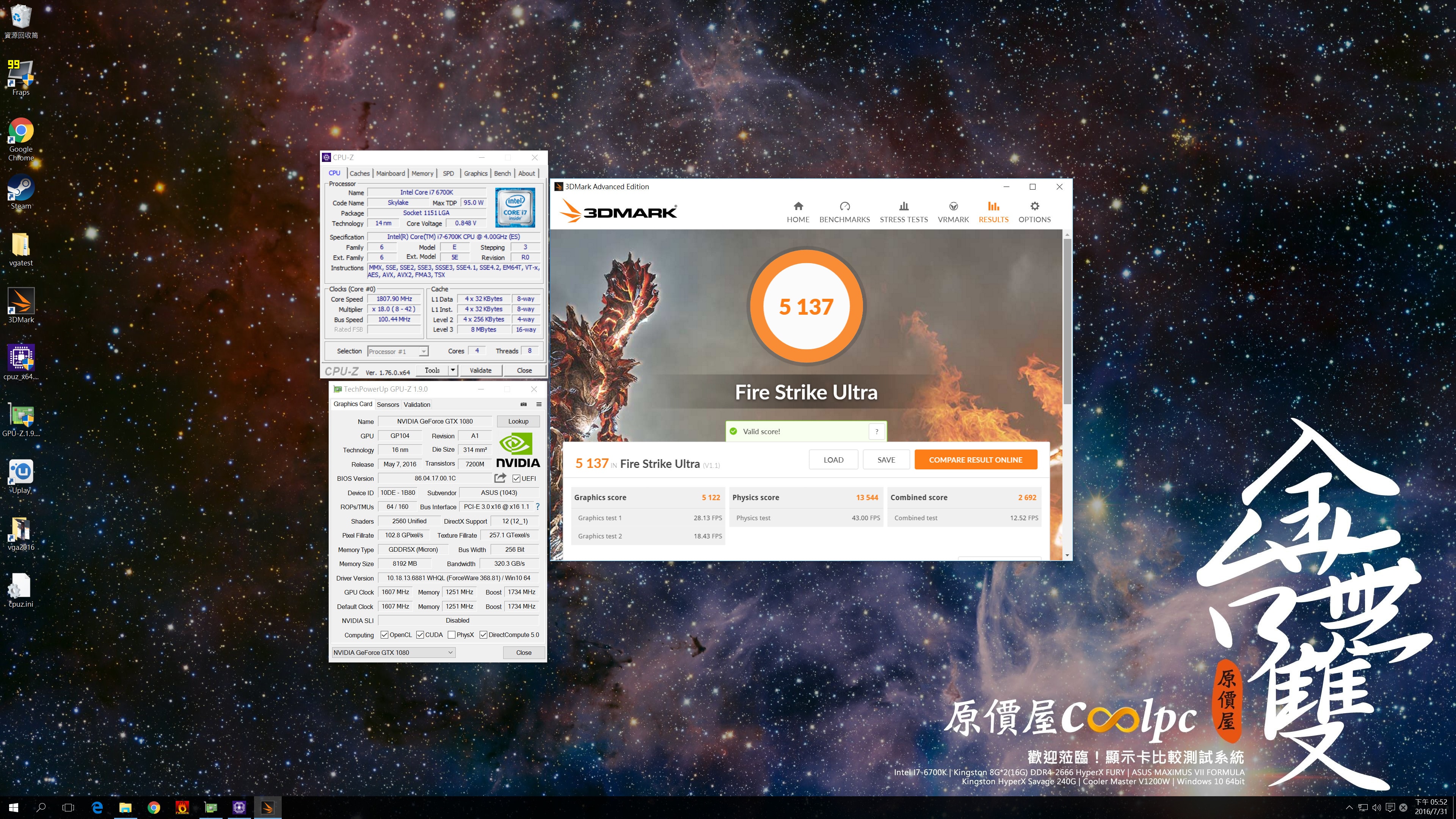This screenshot has width=1456, height=819.
Task: Click the SAVE button in 3DMark
Action: [x=886, y=460]
